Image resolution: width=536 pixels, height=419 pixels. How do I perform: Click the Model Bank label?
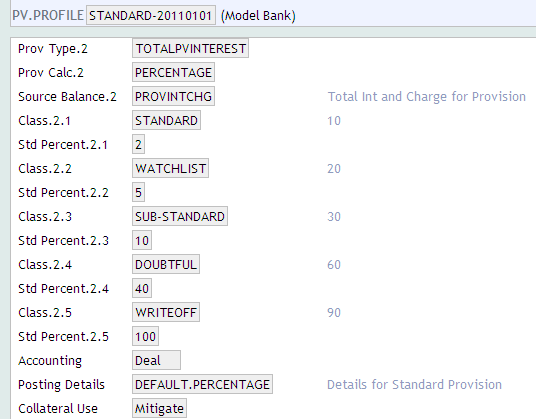click(258, 16)
